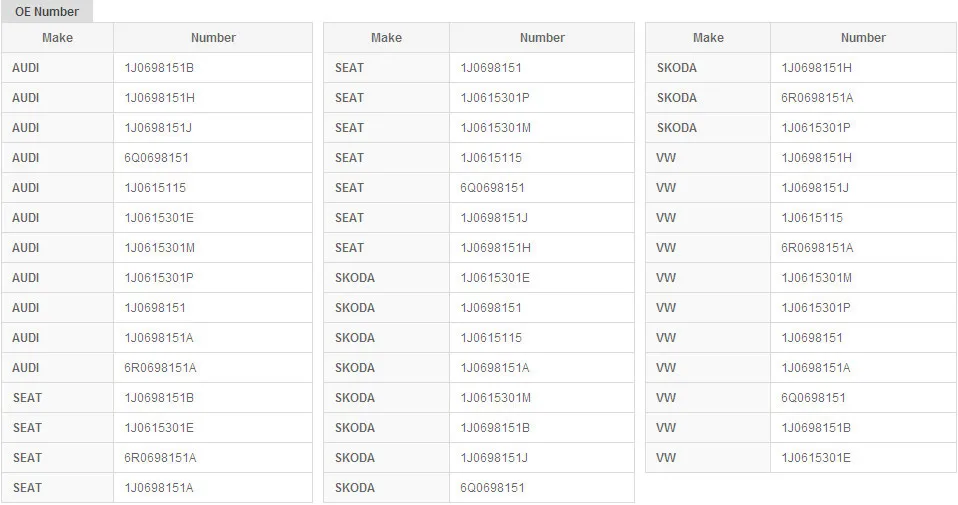Select the SEAT 6Q0698151 number cell
The height and width of the screenshot is (505, 958).
pos(492,188)
